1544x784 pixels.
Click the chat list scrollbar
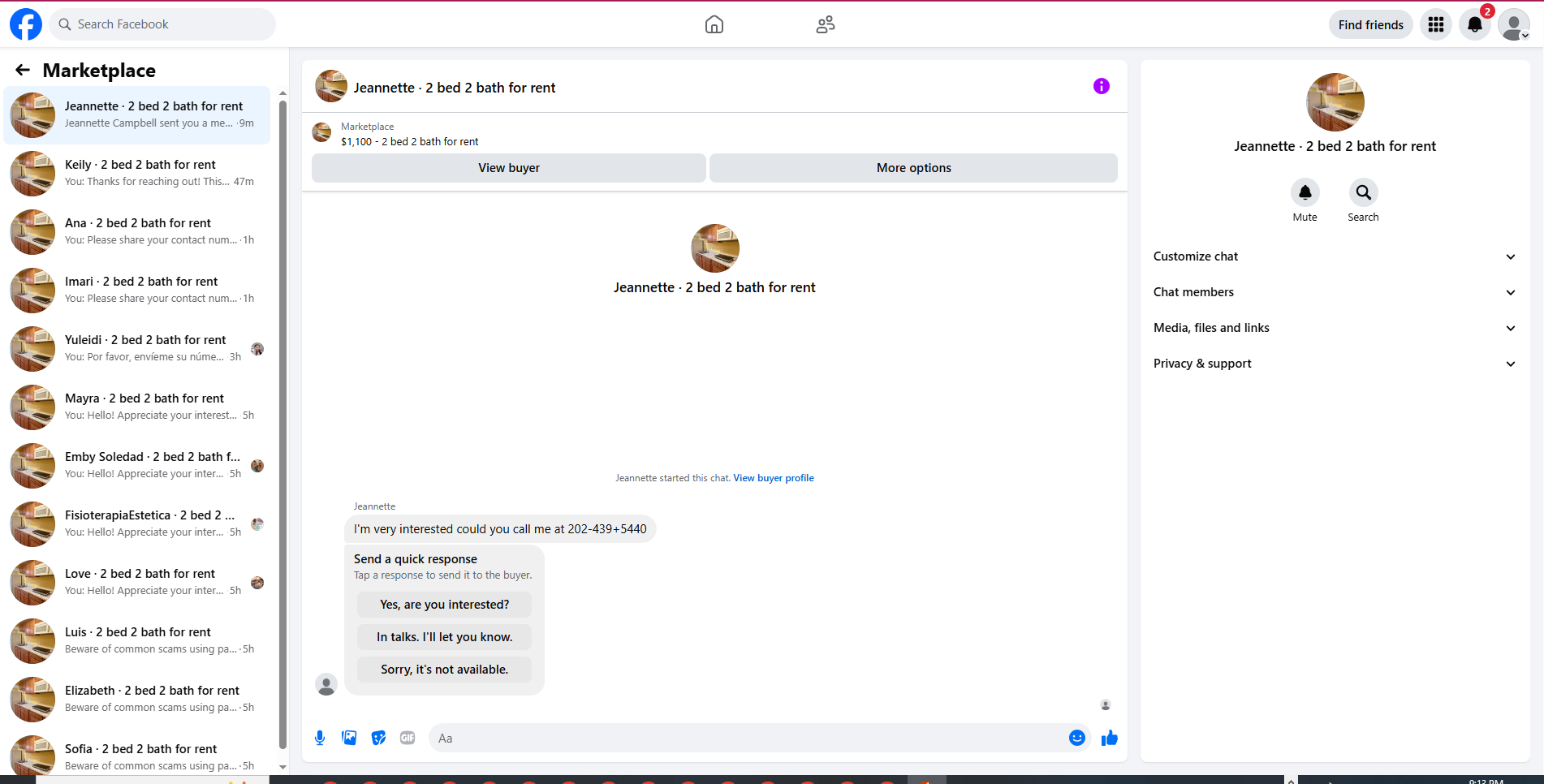point(282,424)
